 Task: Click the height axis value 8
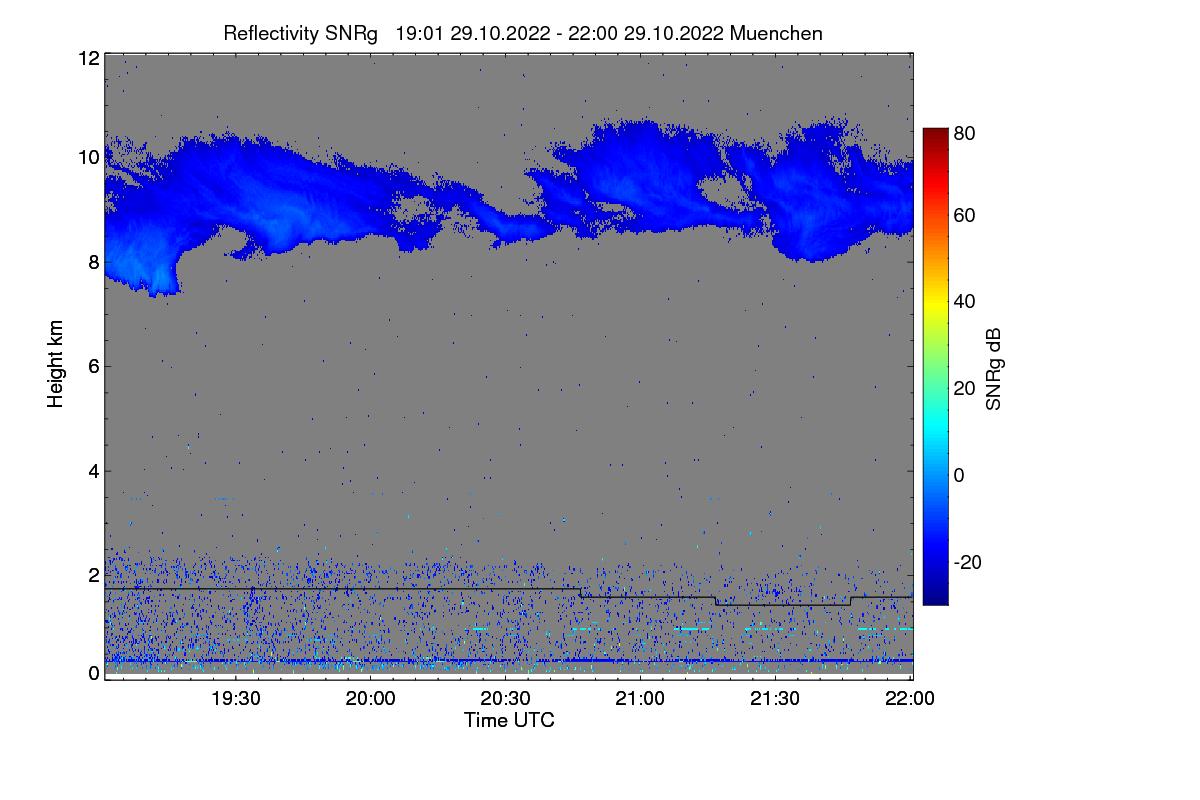(x=93, y=262)
